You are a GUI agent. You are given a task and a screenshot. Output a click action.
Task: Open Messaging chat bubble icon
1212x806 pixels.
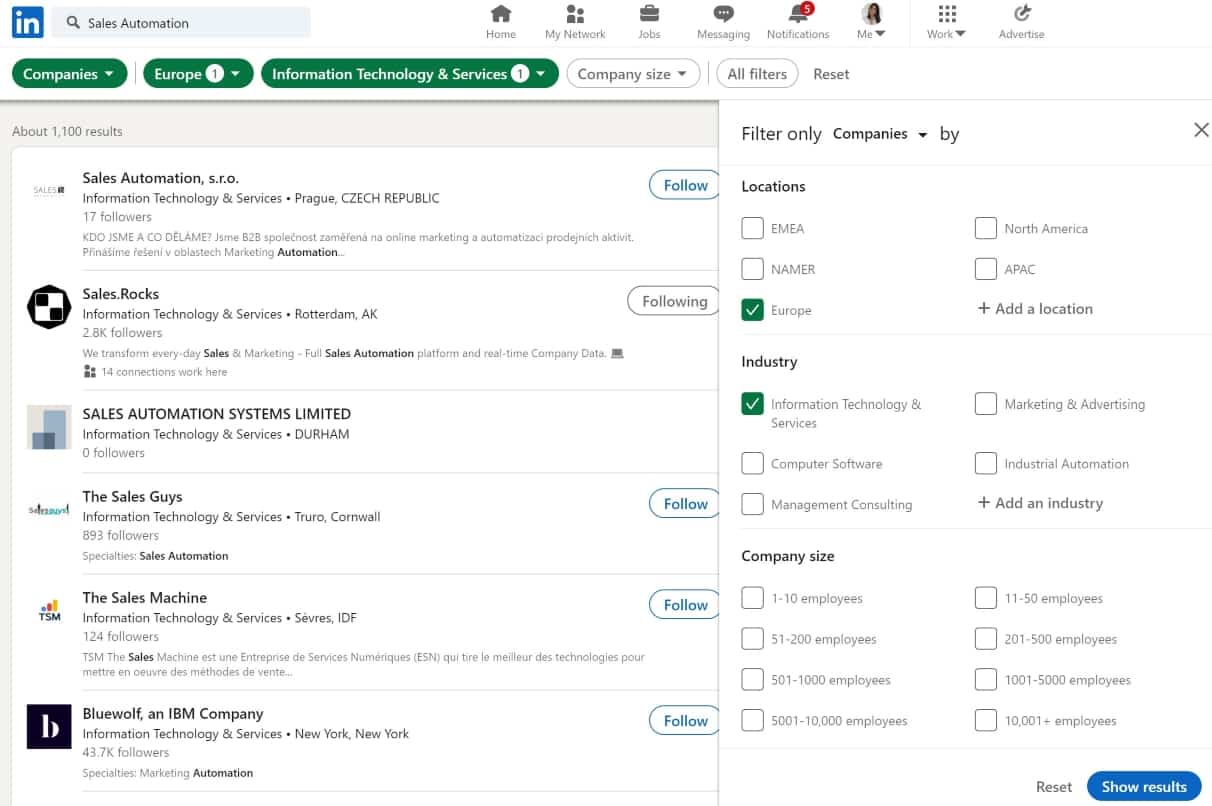[x=723, y=14]
